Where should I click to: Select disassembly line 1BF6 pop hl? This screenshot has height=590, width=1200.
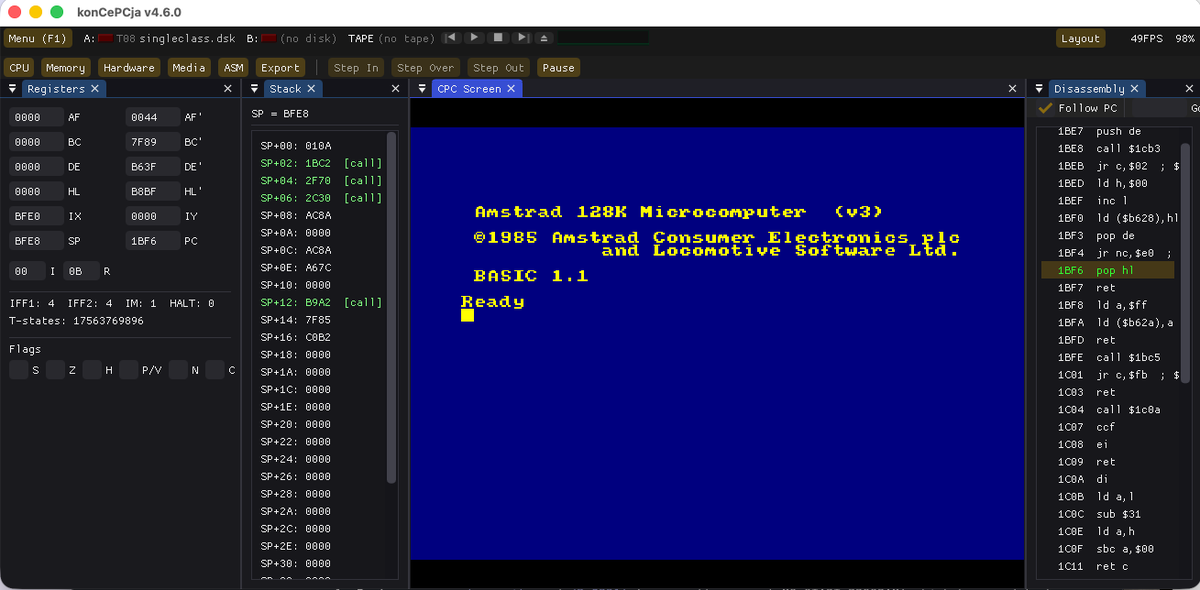coord(1110,270)
